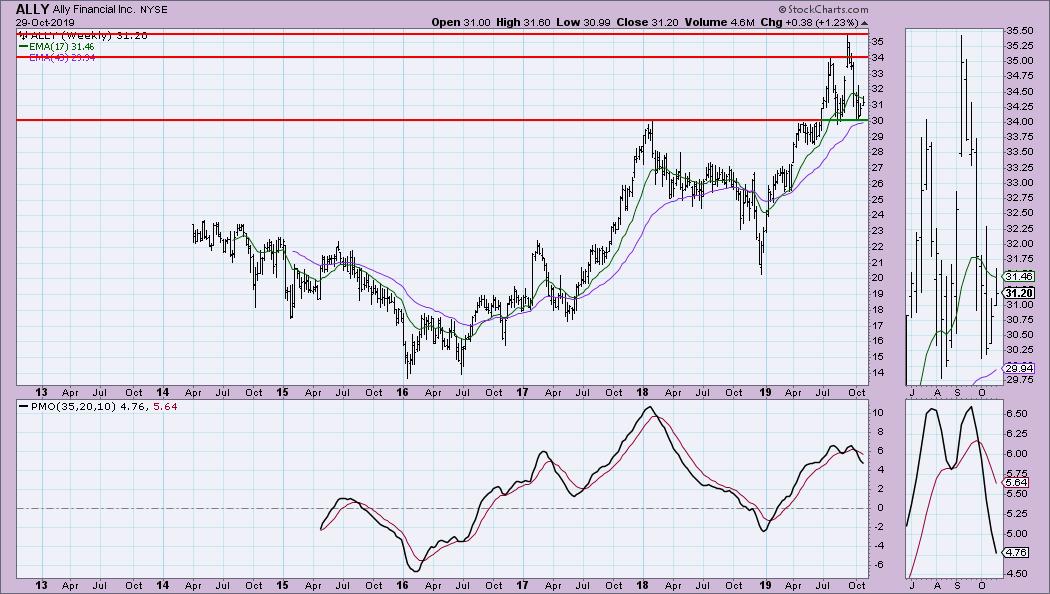The width and height of the screenshot is (1050, 594).
Task: Click the PMO(35,20,10) indicator label
Action: (x=74, y=406)
